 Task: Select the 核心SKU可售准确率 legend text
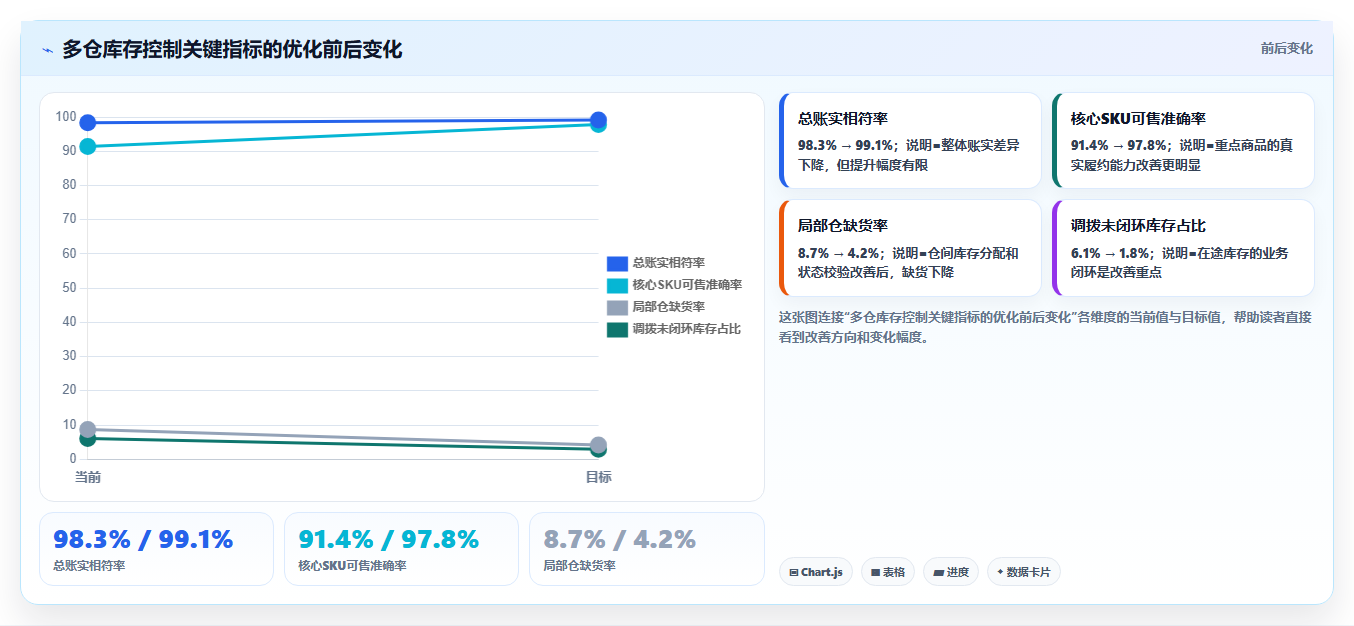click(687, 285)
